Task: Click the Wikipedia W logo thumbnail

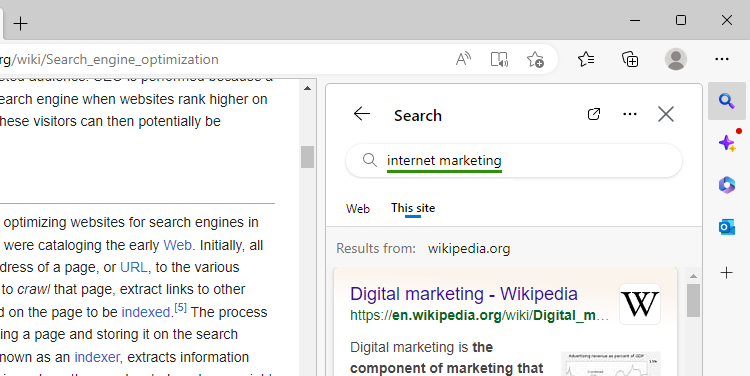Action: [640, 304]
